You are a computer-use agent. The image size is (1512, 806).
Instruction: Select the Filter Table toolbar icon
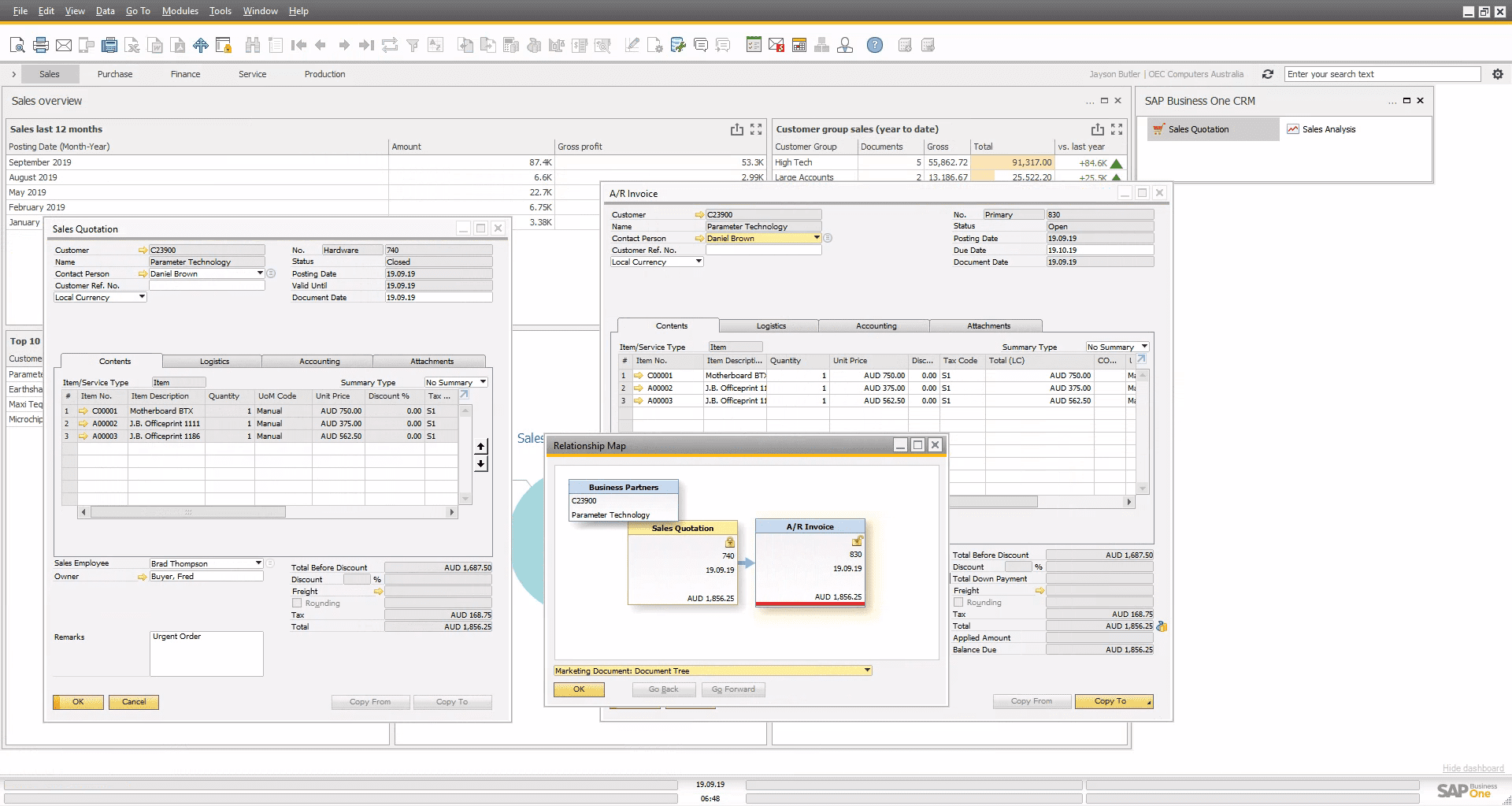coord(413,45)
